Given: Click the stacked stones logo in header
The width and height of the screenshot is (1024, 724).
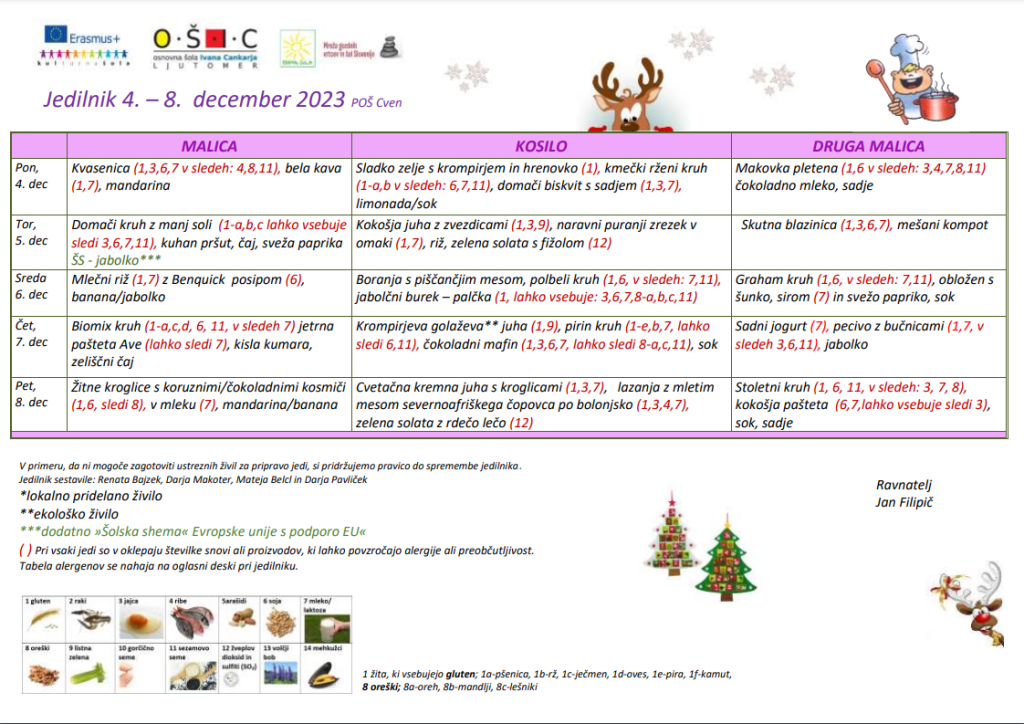Looking at the screenshot, I should [390, 48].
